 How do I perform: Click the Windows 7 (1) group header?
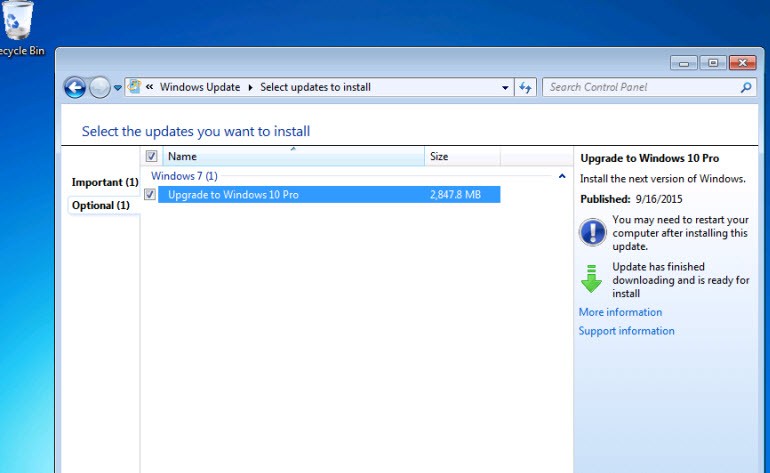point(184,176)
